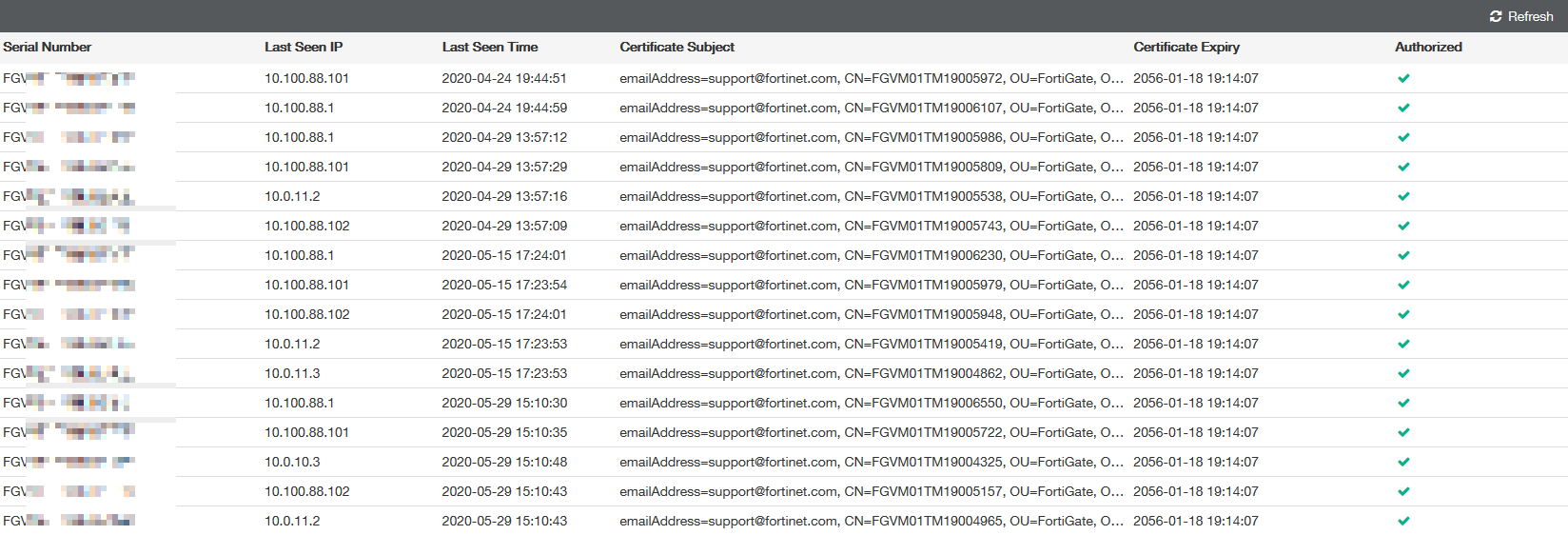Click authorized checkmark for CN=FGVM01TM19006230 row
The width and height of the screenshot is (1568, 535).
click(x=1403, y=255)
